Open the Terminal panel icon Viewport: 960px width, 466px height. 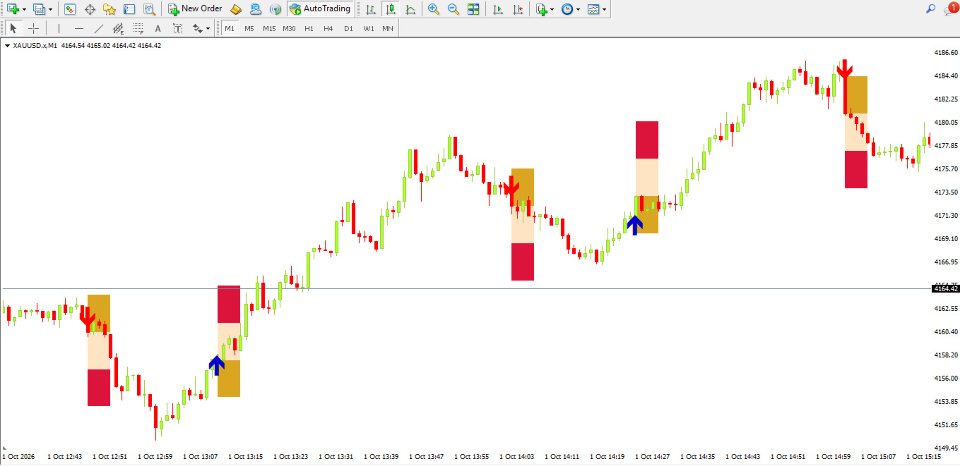pos(129,9)
